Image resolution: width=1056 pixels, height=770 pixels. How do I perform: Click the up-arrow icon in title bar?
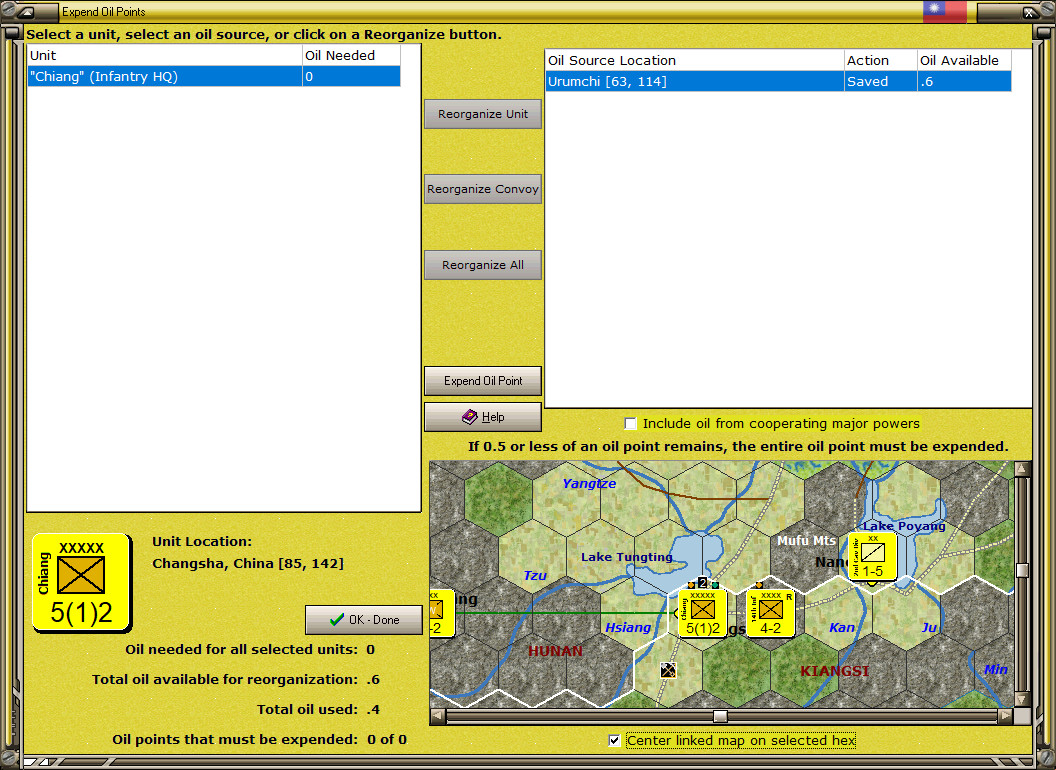click(26, 11)
